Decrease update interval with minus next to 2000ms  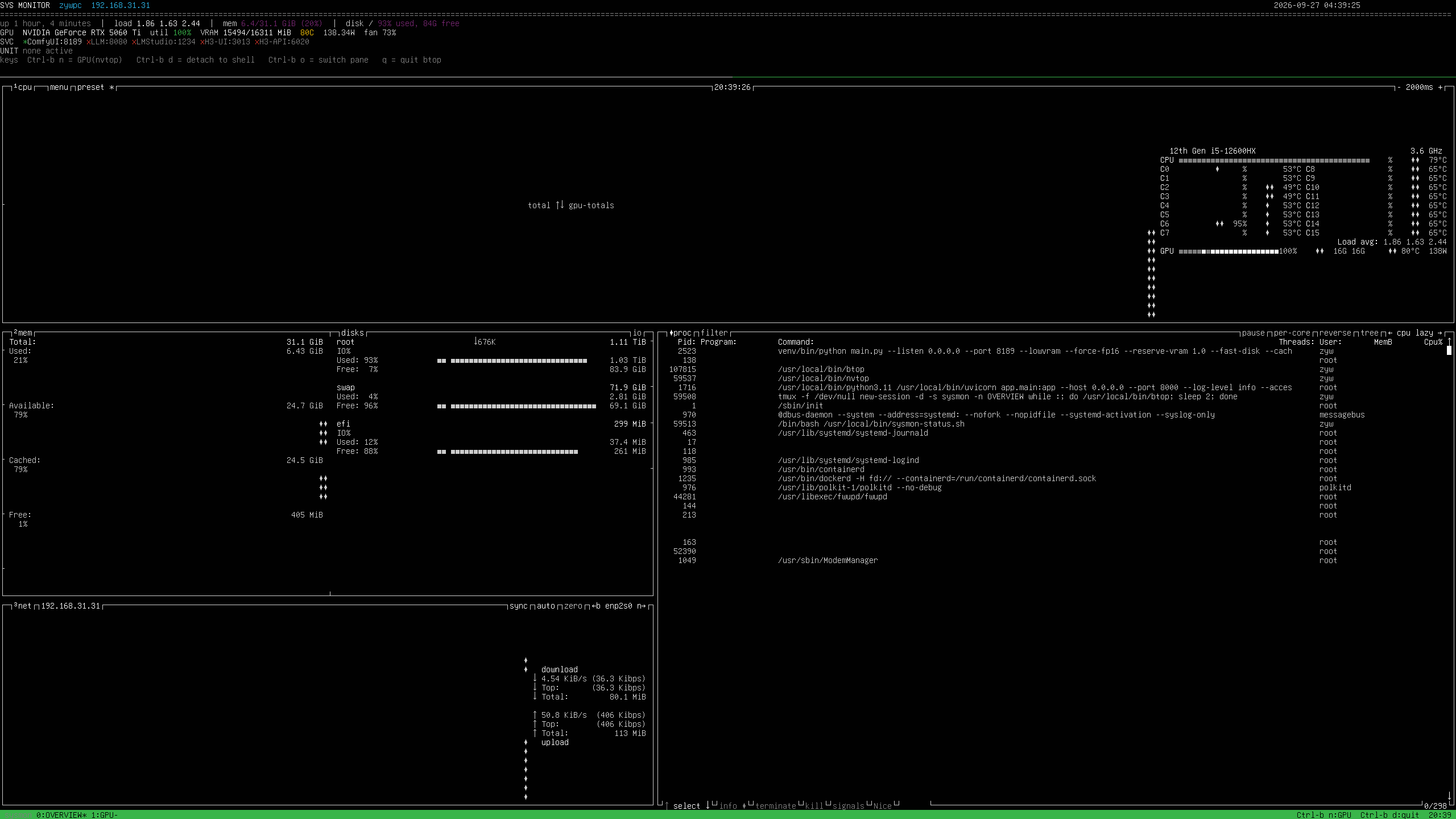click(1399, 87)
